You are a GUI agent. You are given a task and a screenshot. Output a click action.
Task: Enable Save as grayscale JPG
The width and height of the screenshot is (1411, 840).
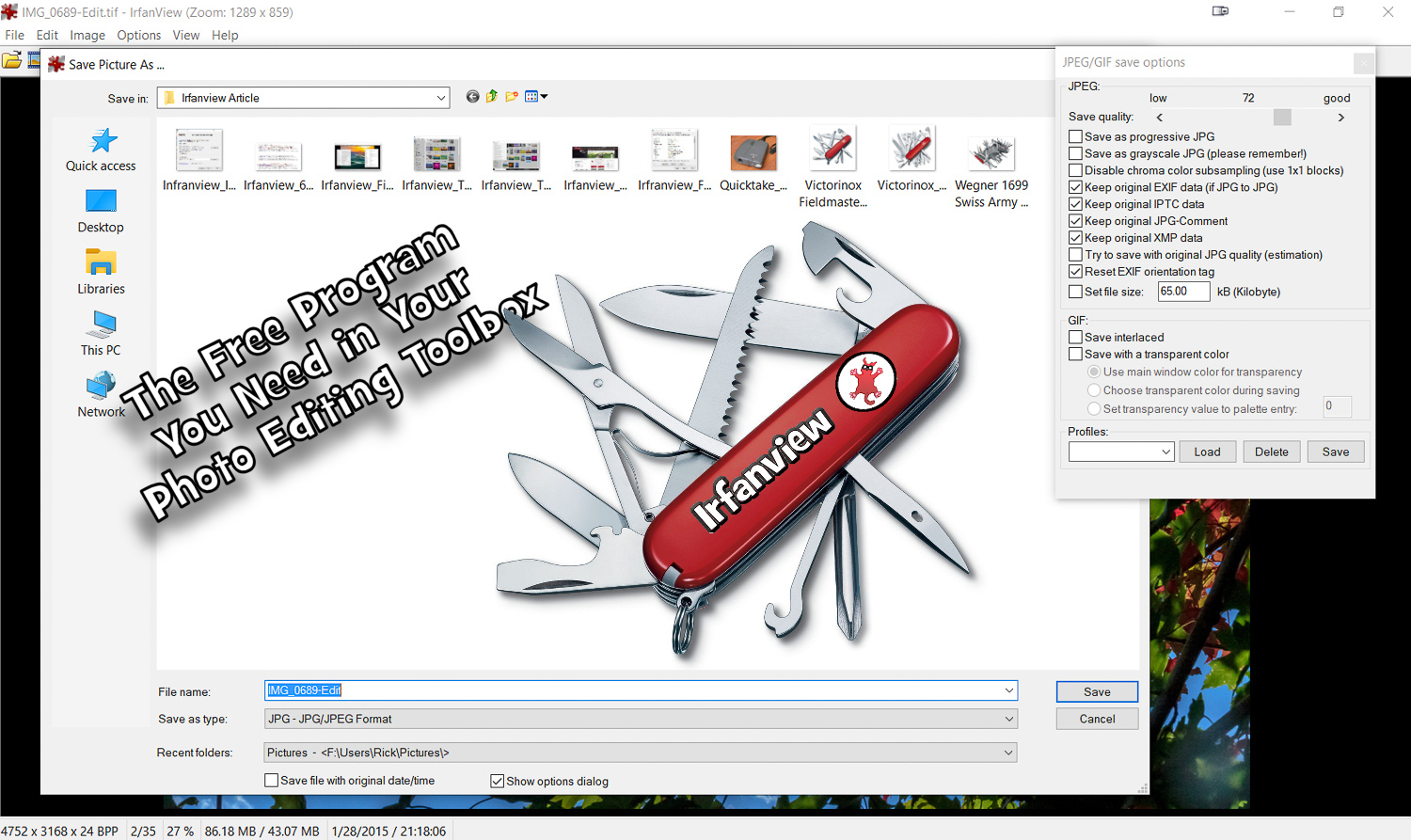pos(1075,153)
